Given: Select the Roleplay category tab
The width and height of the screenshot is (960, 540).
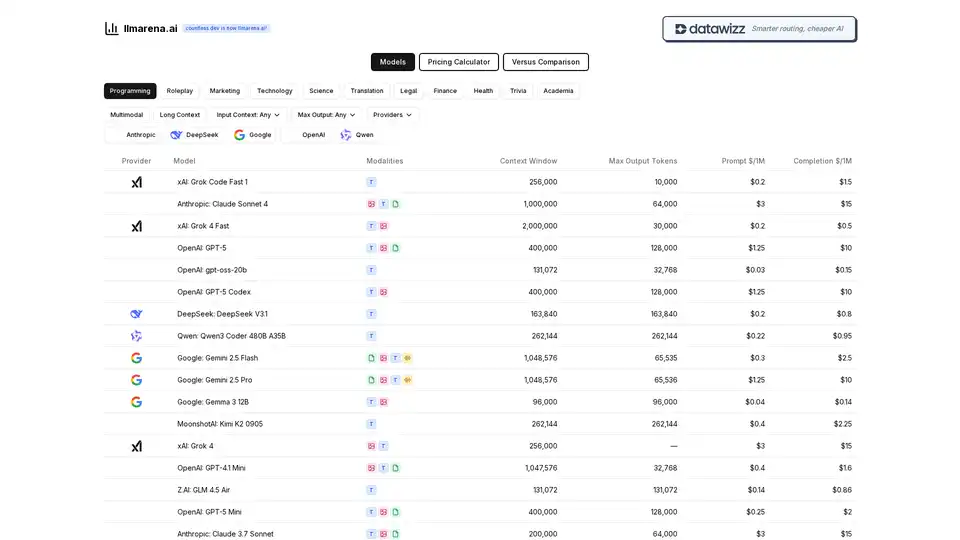Looking at the screenshot, I should point(180,91).
